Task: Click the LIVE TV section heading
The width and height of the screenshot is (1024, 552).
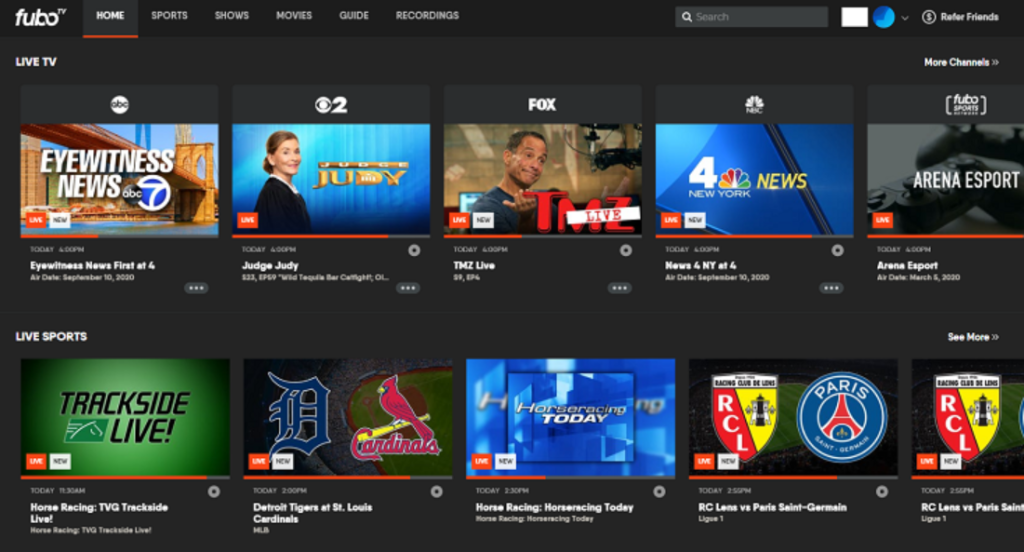Action: pos(36,62)
